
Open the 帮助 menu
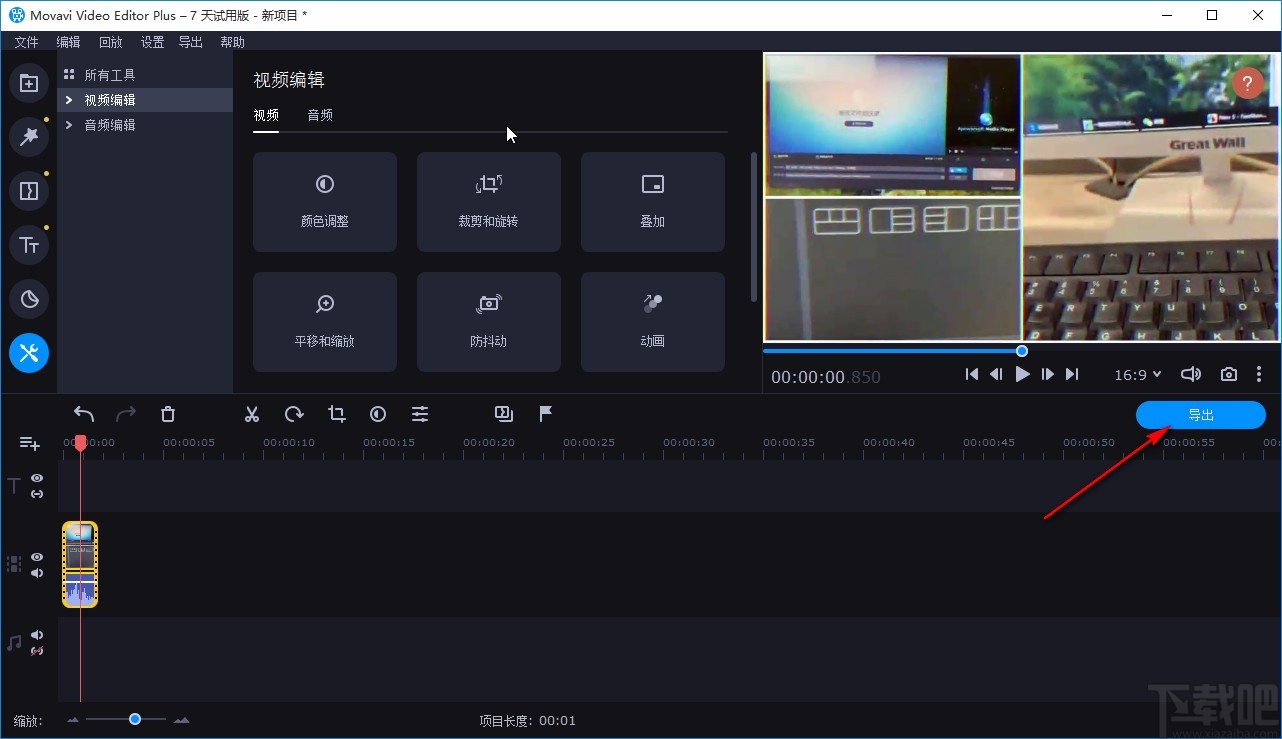click(232, 42)
